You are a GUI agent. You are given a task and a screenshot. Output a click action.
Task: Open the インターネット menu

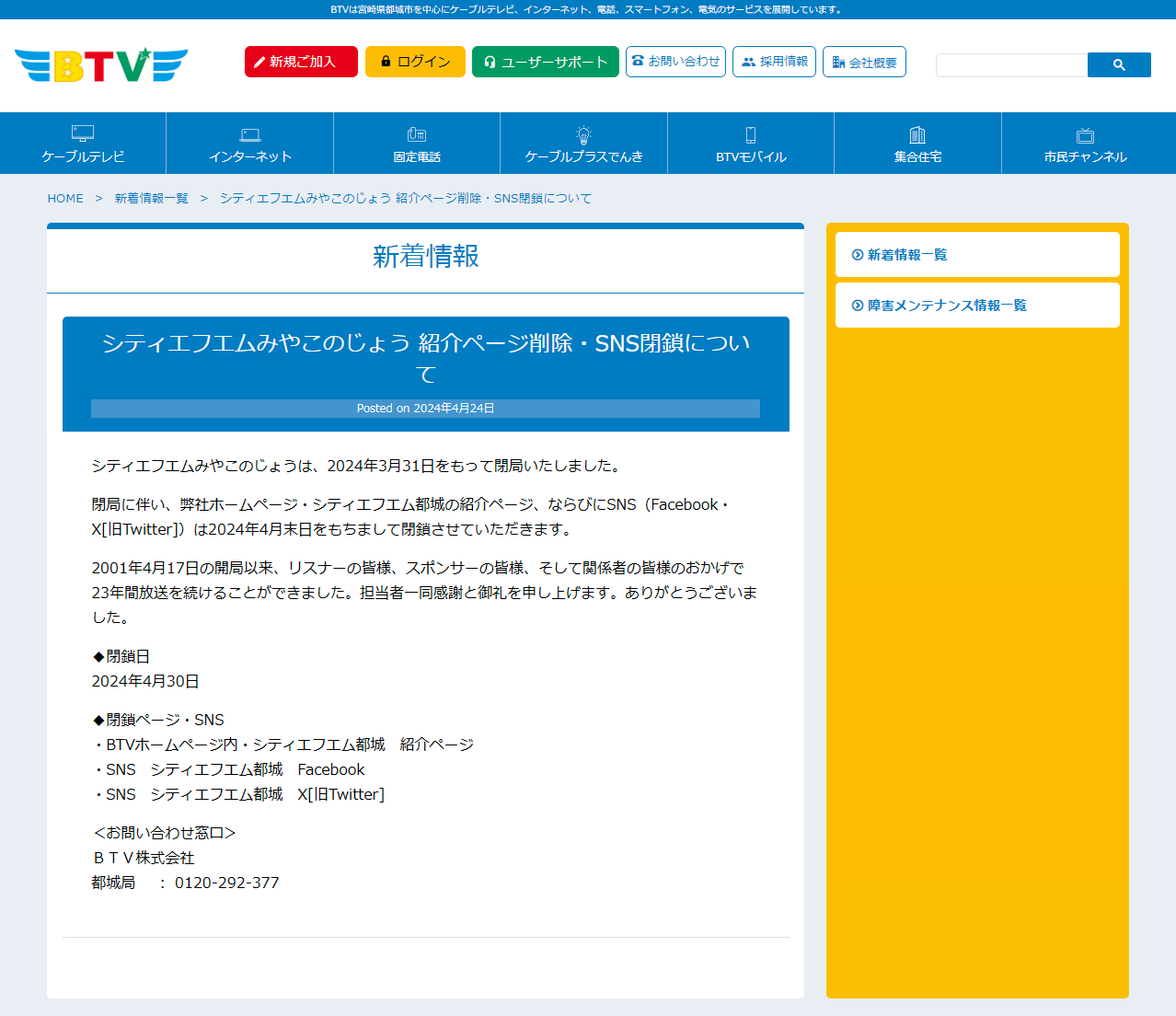250,144
